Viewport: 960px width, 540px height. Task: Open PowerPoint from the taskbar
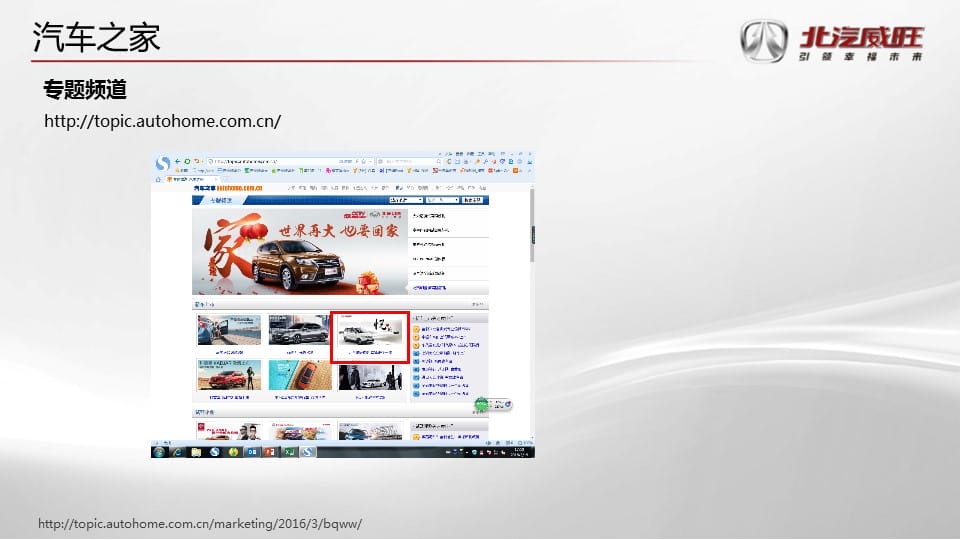pyautogui.click(x=270, y=452)
